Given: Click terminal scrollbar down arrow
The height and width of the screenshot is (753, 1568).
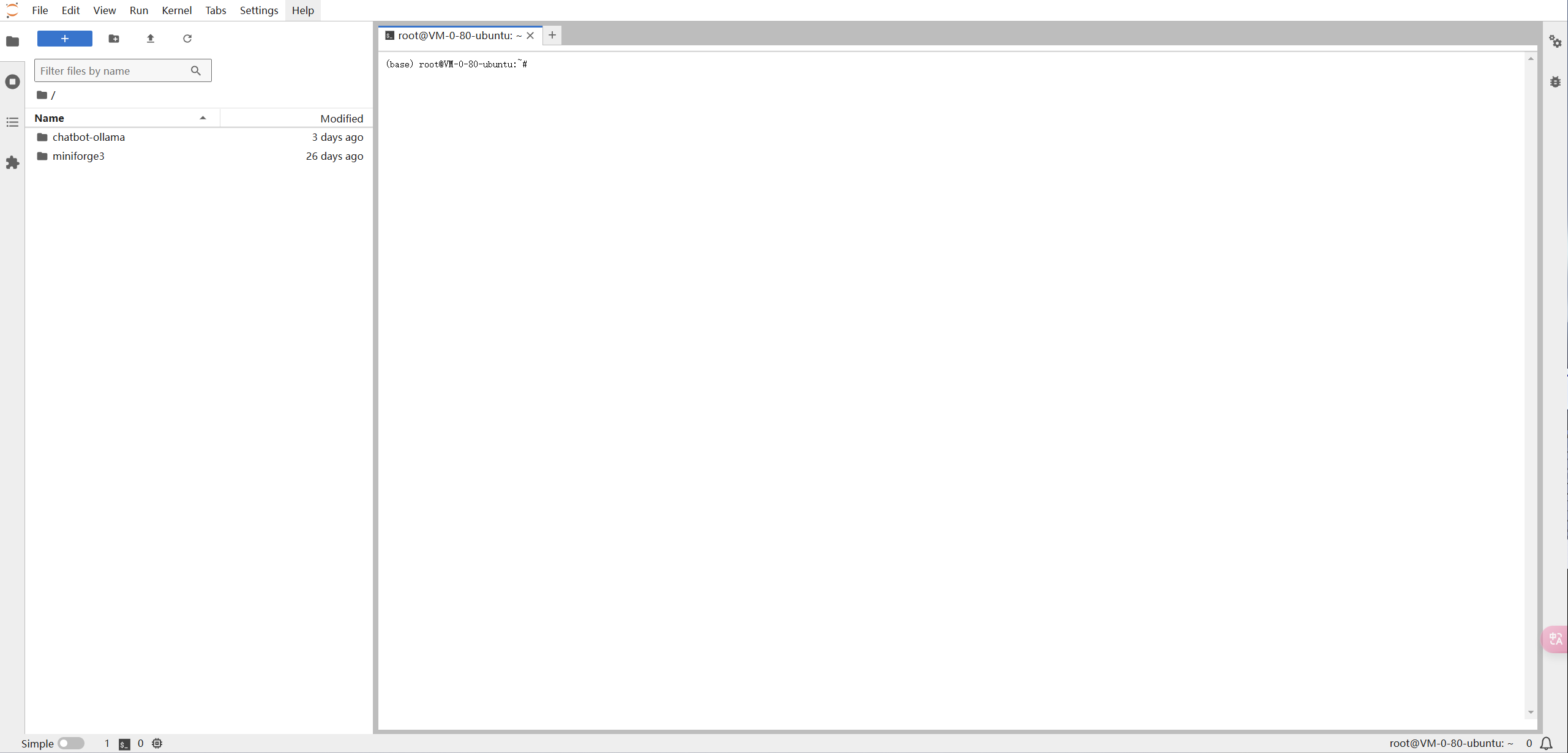Looking at the screenshot, I should 1531,712.
